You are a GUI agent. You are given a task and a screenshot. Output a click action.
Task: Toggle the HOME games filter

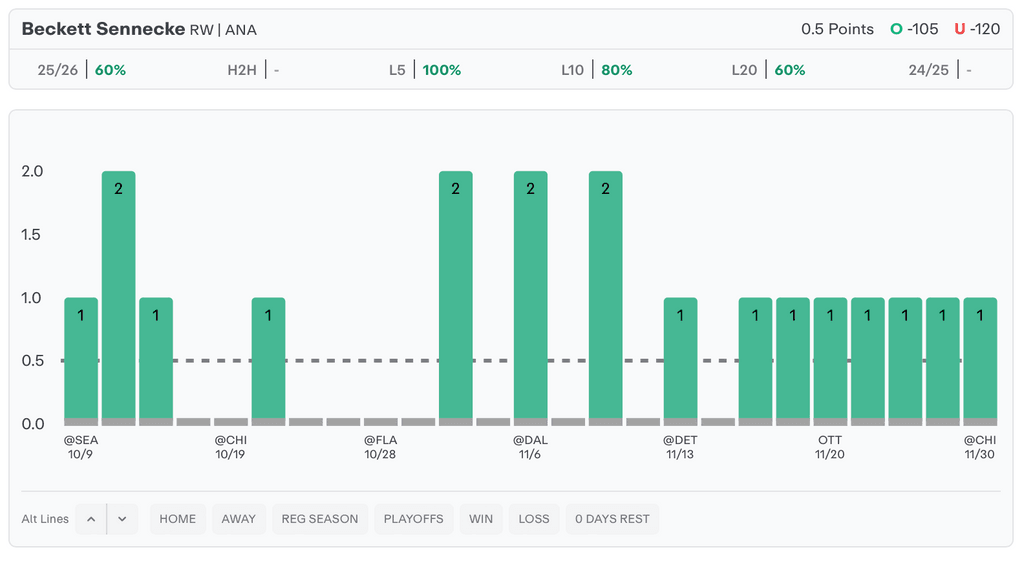(x=178, y=519)
